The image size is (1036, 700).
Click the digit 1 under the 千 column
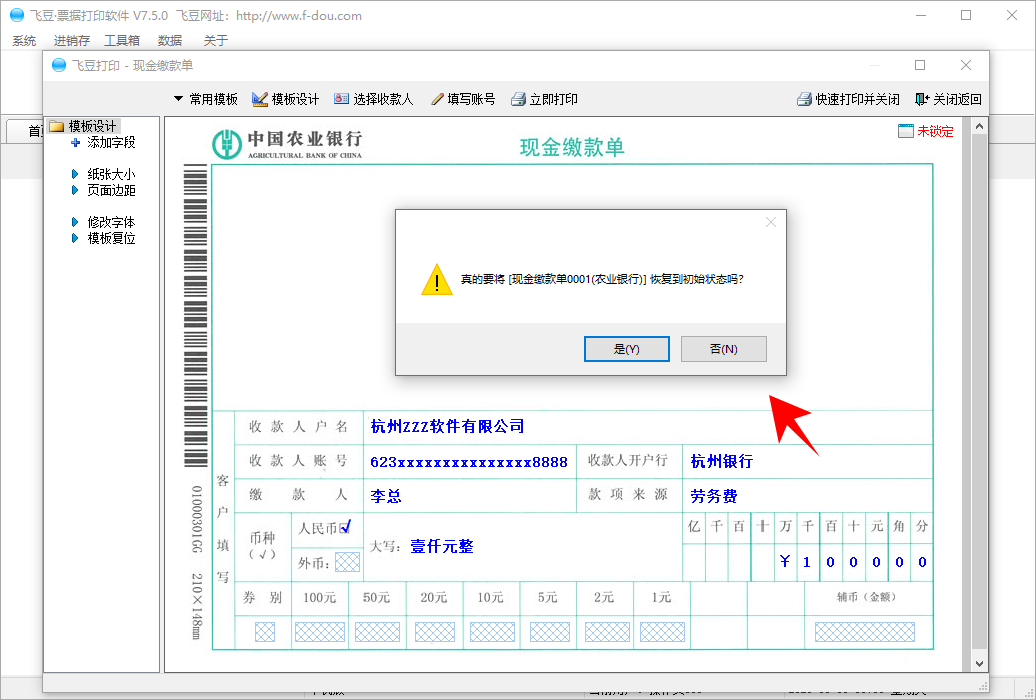click(x=807, y=563)
